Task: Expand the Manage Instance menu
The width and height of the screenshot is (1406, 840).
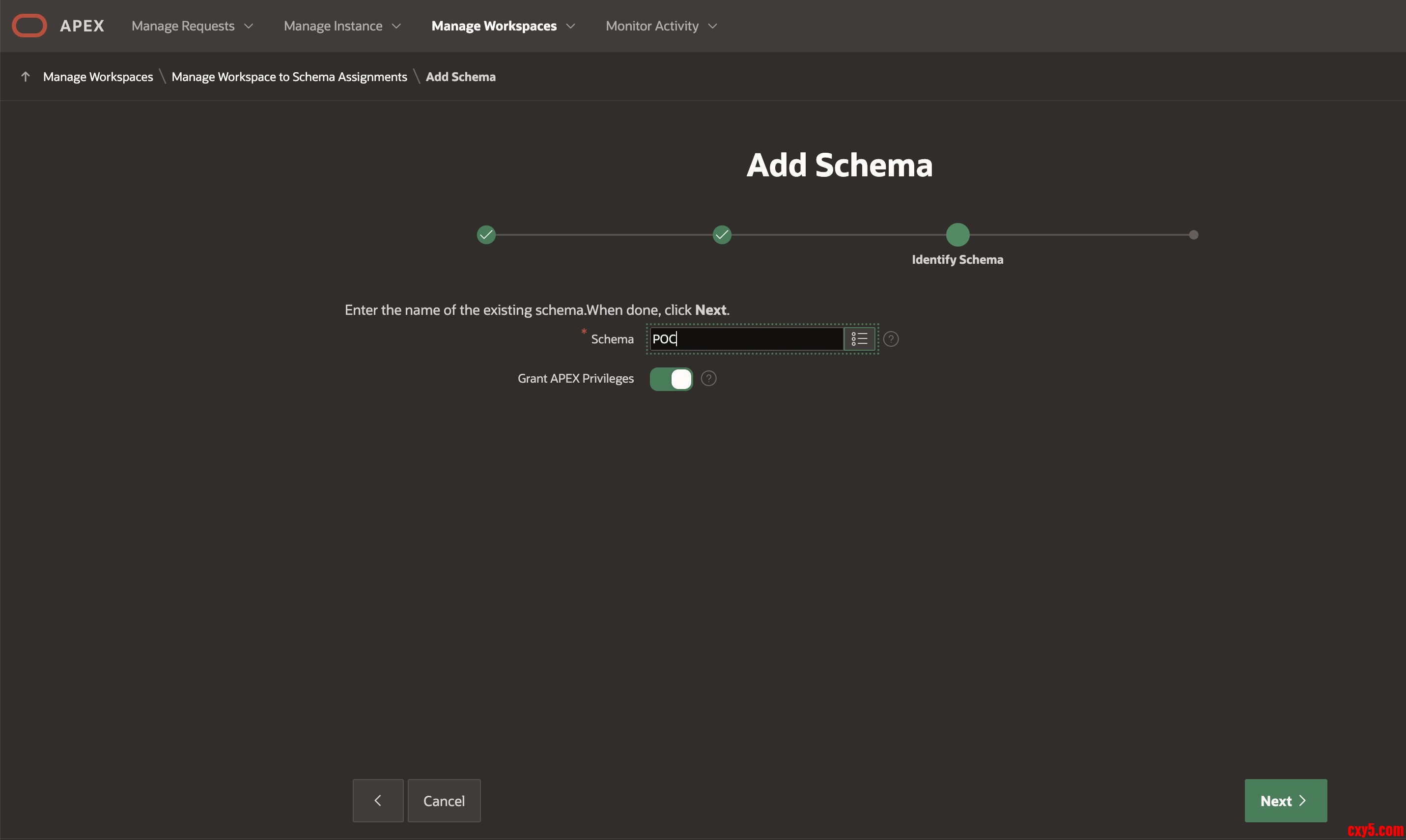Action: click(x=342, y=26)
